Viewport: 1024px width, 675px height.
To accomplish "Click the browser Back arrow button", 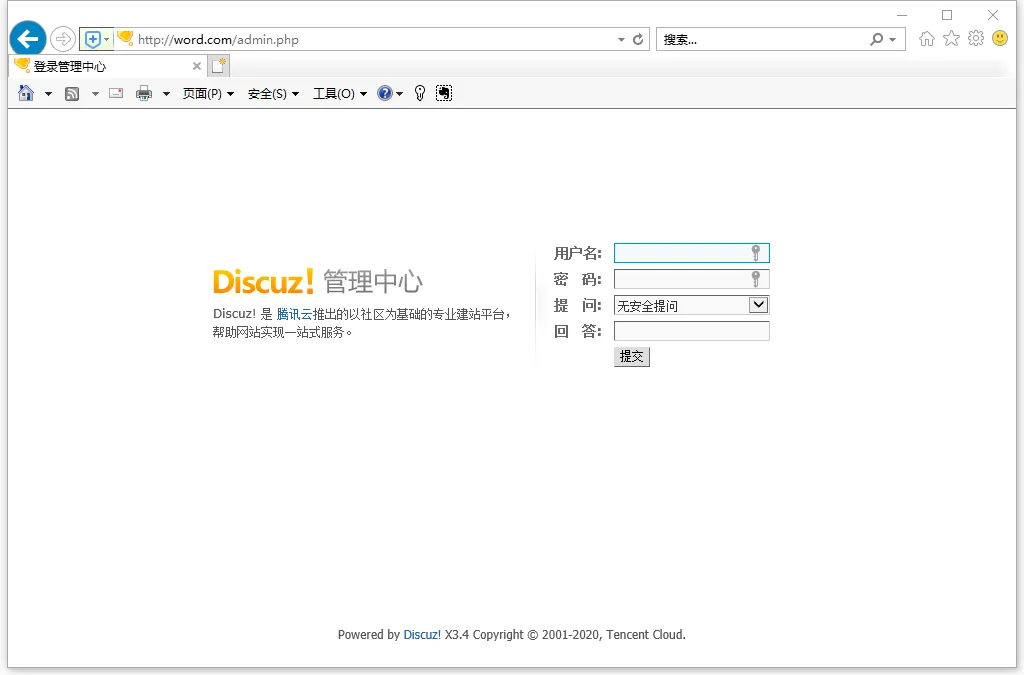I will 28,39.
